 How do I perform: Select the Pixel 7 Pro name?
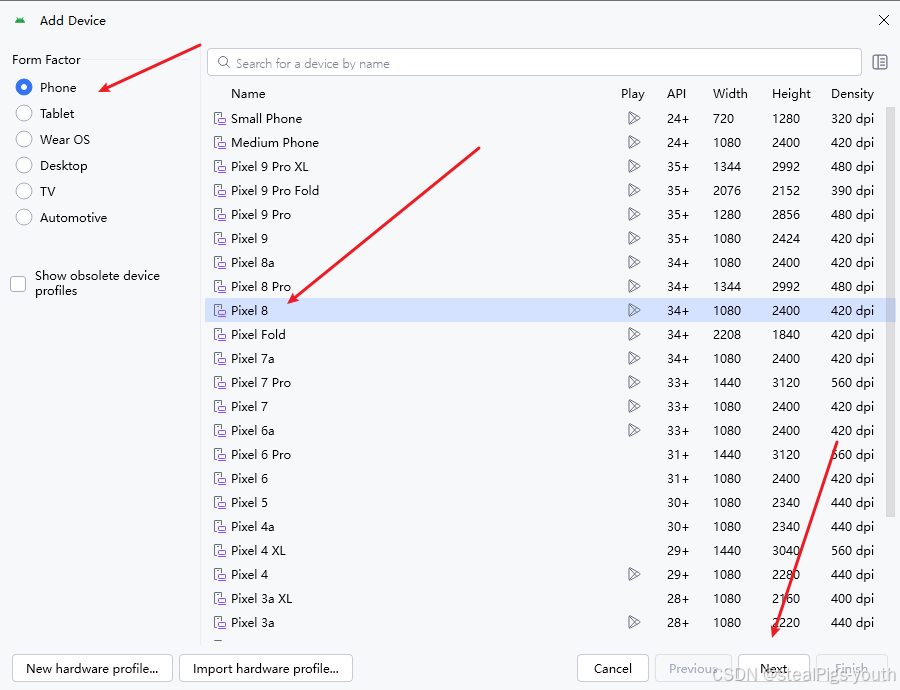[261, 382]
